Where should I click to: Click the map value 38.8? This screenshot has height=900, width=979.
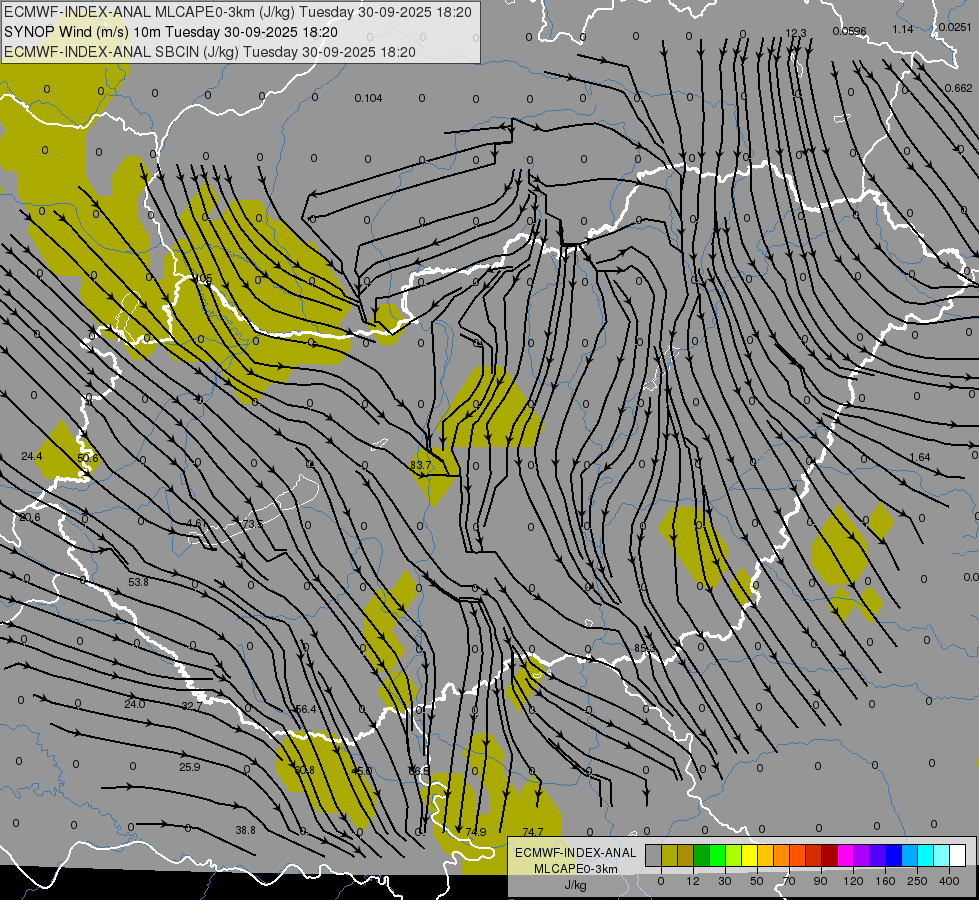tap(245, 830)
